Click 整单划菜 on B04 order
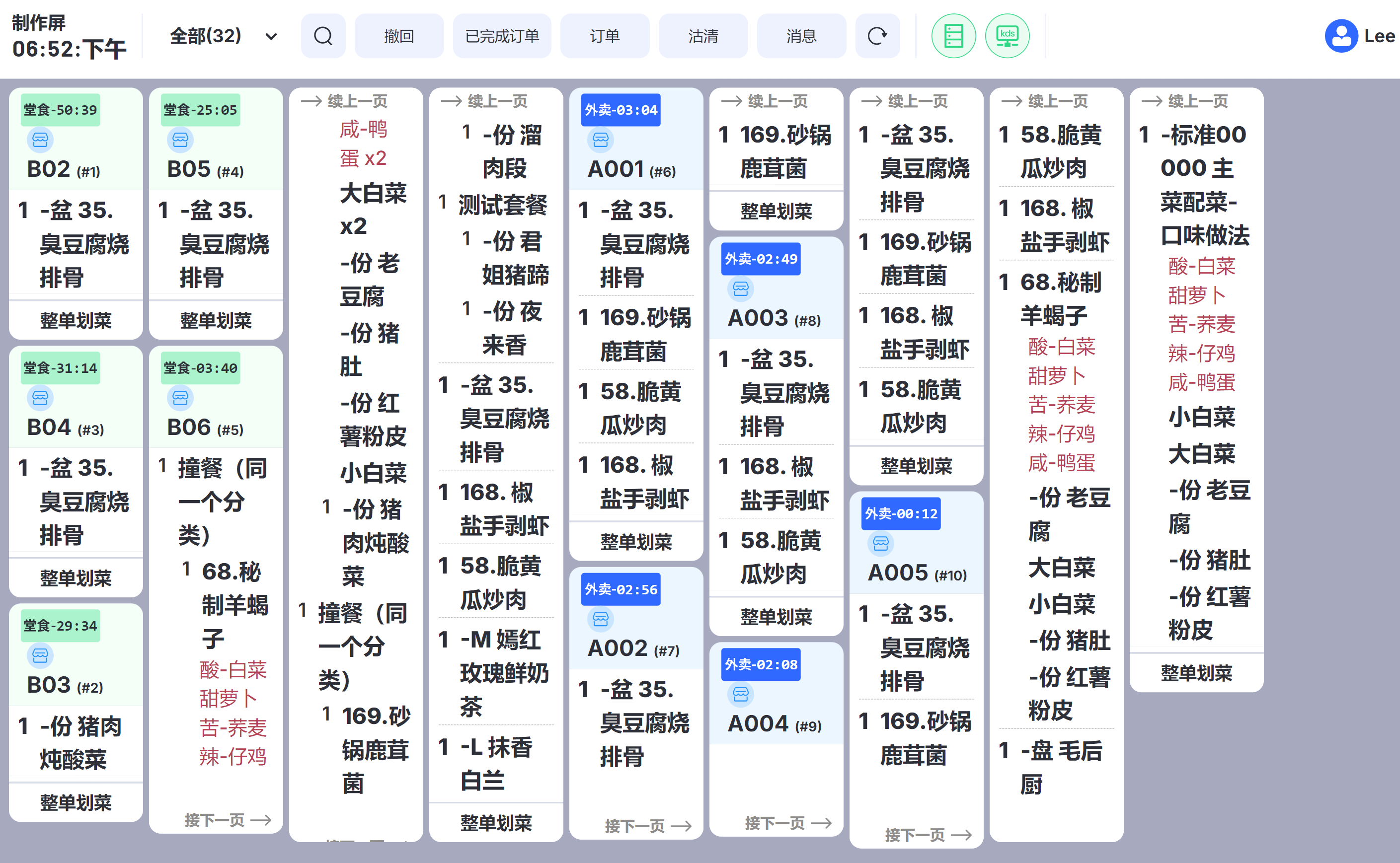The image size is (1400, 863). [76, 578]
